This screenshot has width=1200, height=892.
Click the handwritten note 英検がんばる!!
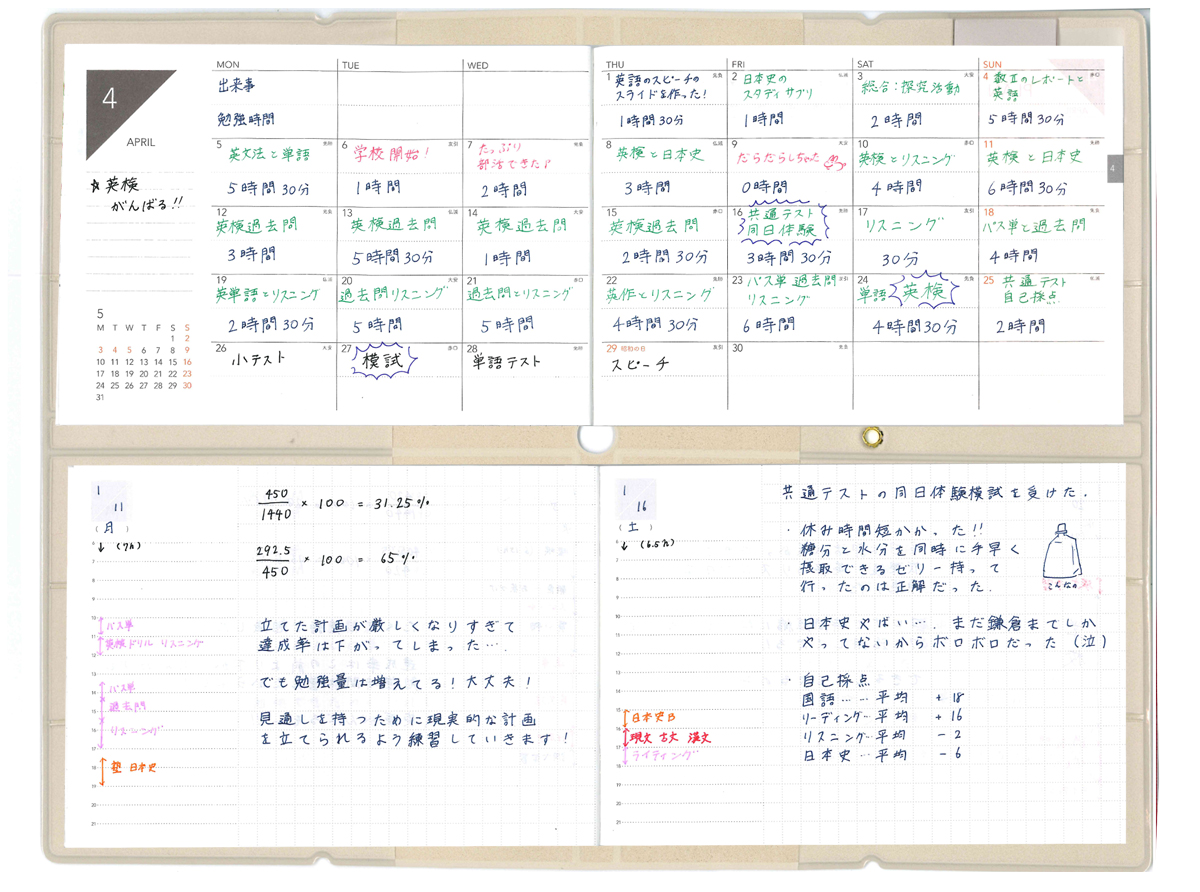(x=137, y=195)
